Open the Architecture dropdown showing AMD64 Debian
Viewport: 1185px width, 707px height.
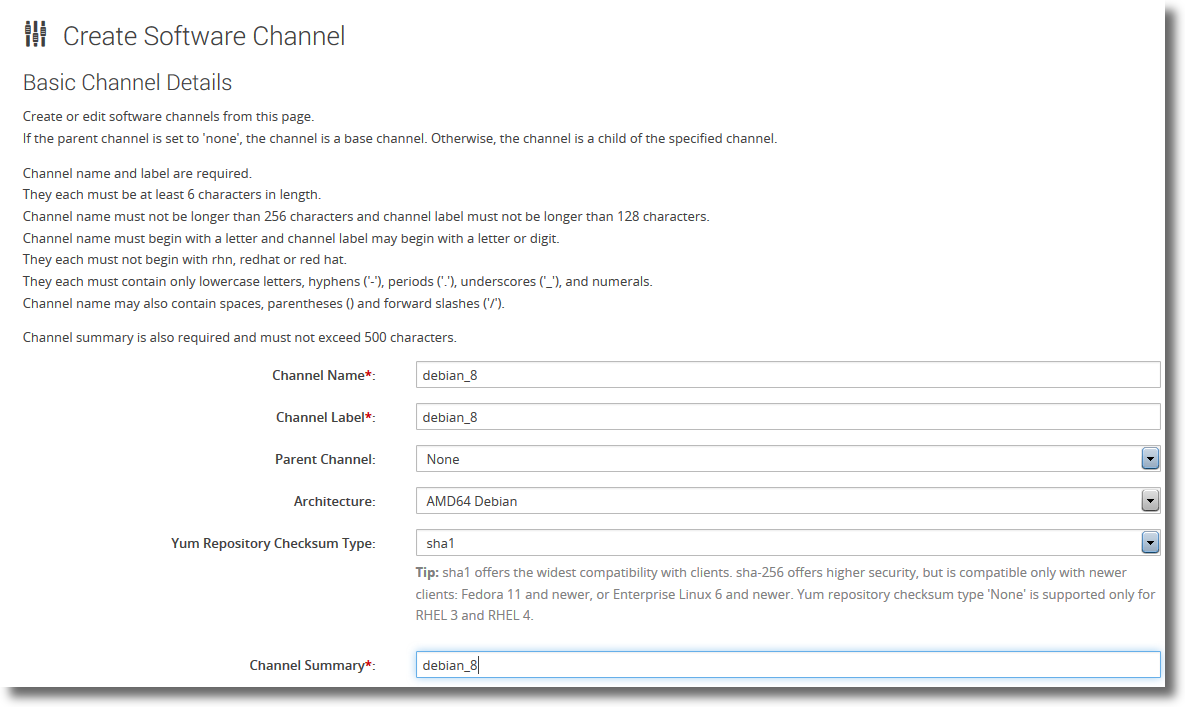point(787,501)
